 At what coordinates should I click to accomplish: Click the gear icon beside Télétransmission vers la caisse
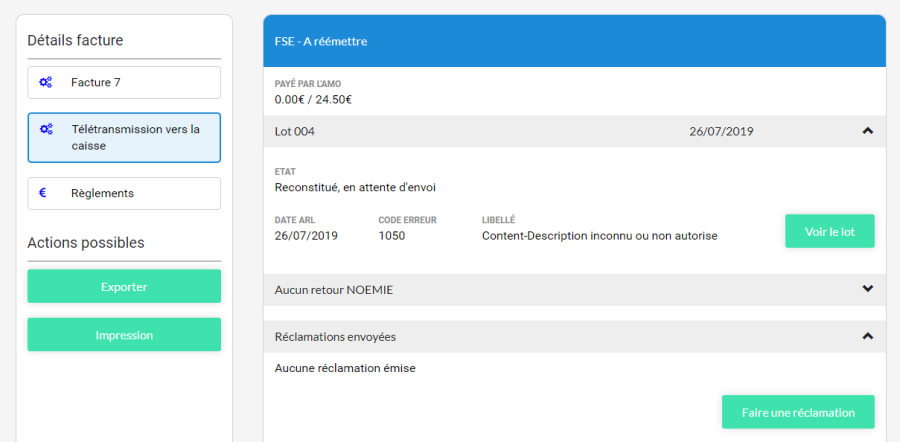46,129
